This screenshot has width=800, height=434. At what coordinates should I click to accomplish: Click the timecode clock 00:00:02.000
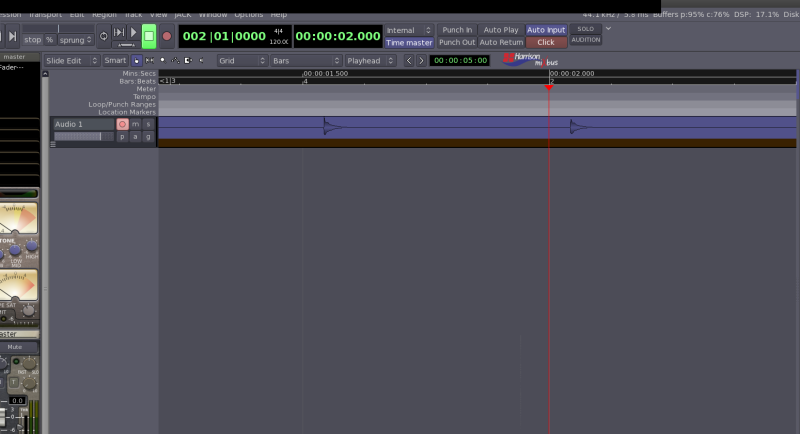[338, 36]
